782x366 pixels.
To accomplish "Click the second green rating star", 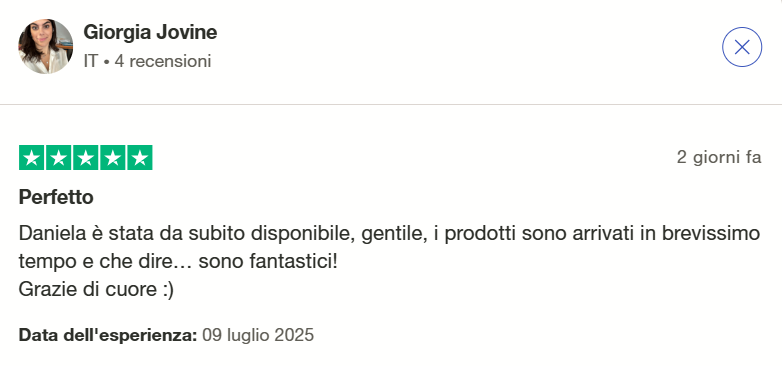I will point(58,158).
